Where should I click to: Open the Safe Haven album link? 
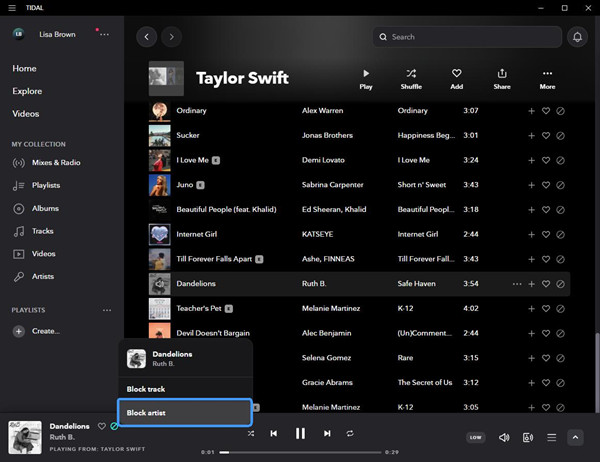(416, 284)
